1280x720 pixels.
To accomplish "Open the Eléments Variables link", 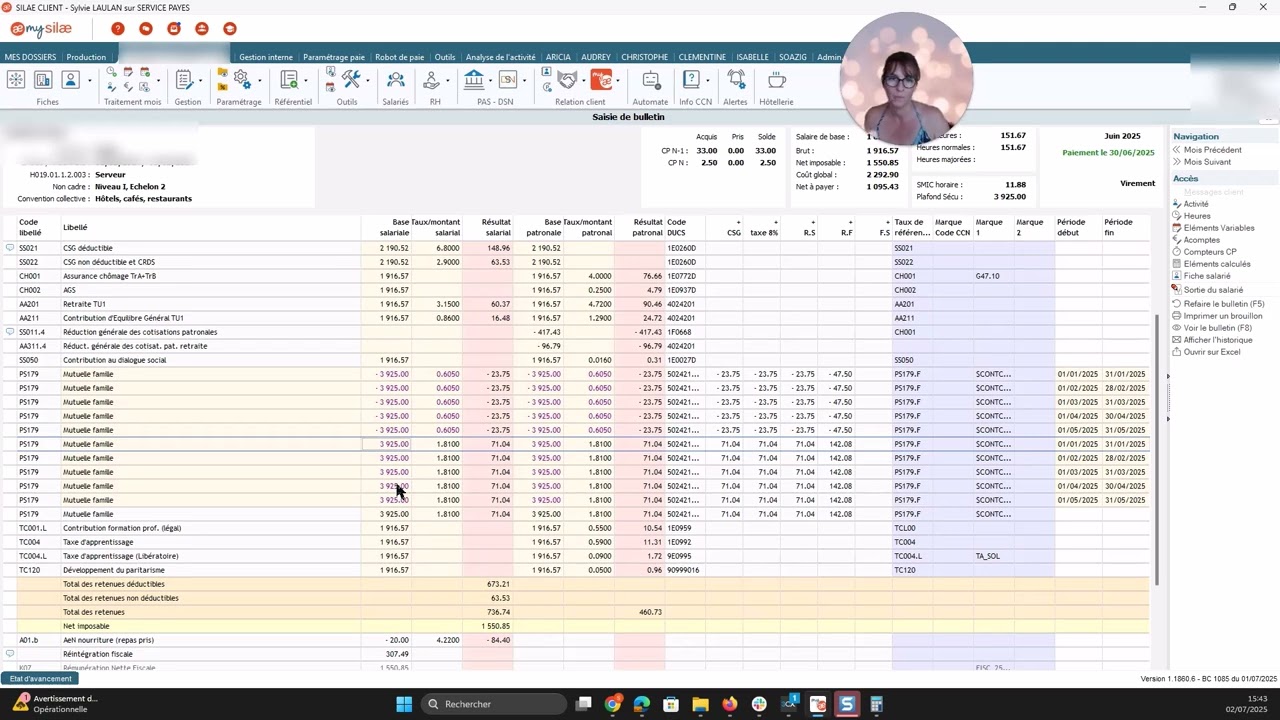I will point(1218,228).
